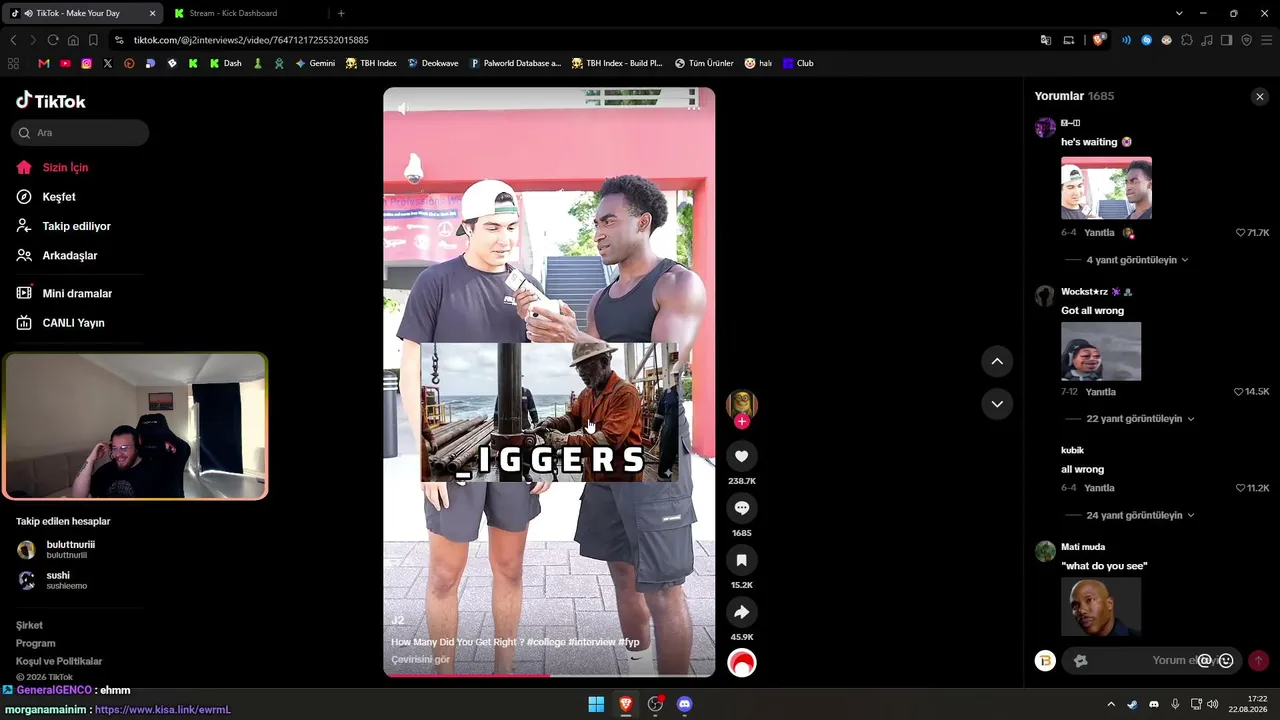Open the Extensions puzzle icon
1280x720 pixels.
pos(1187,40)
